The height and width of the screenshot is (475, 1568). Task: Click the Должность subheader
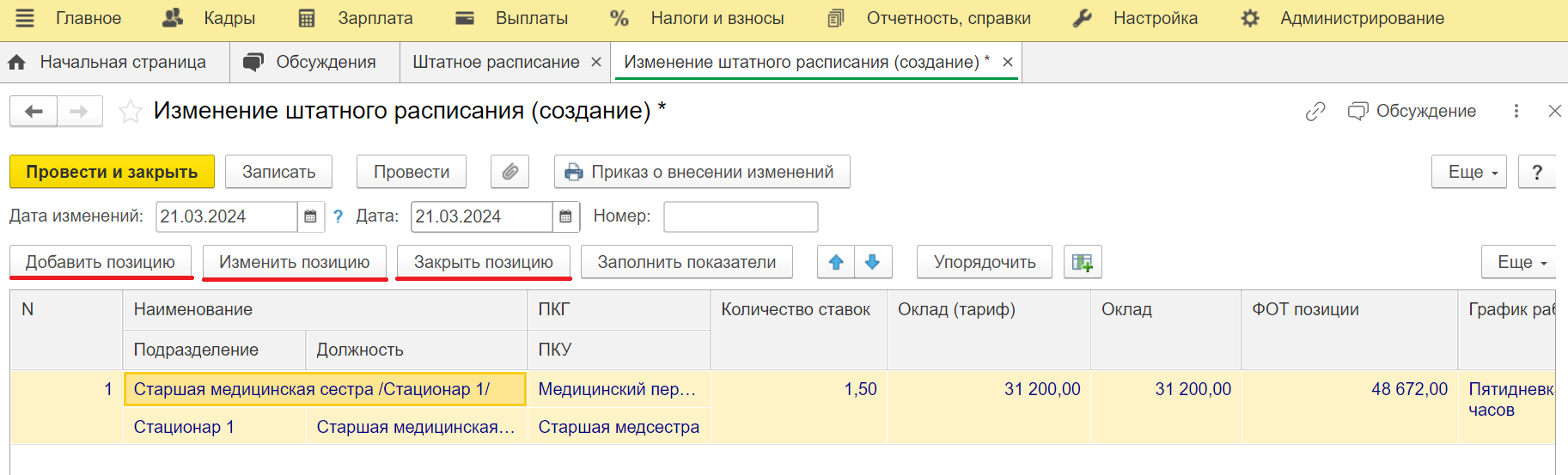click(417, 350)
